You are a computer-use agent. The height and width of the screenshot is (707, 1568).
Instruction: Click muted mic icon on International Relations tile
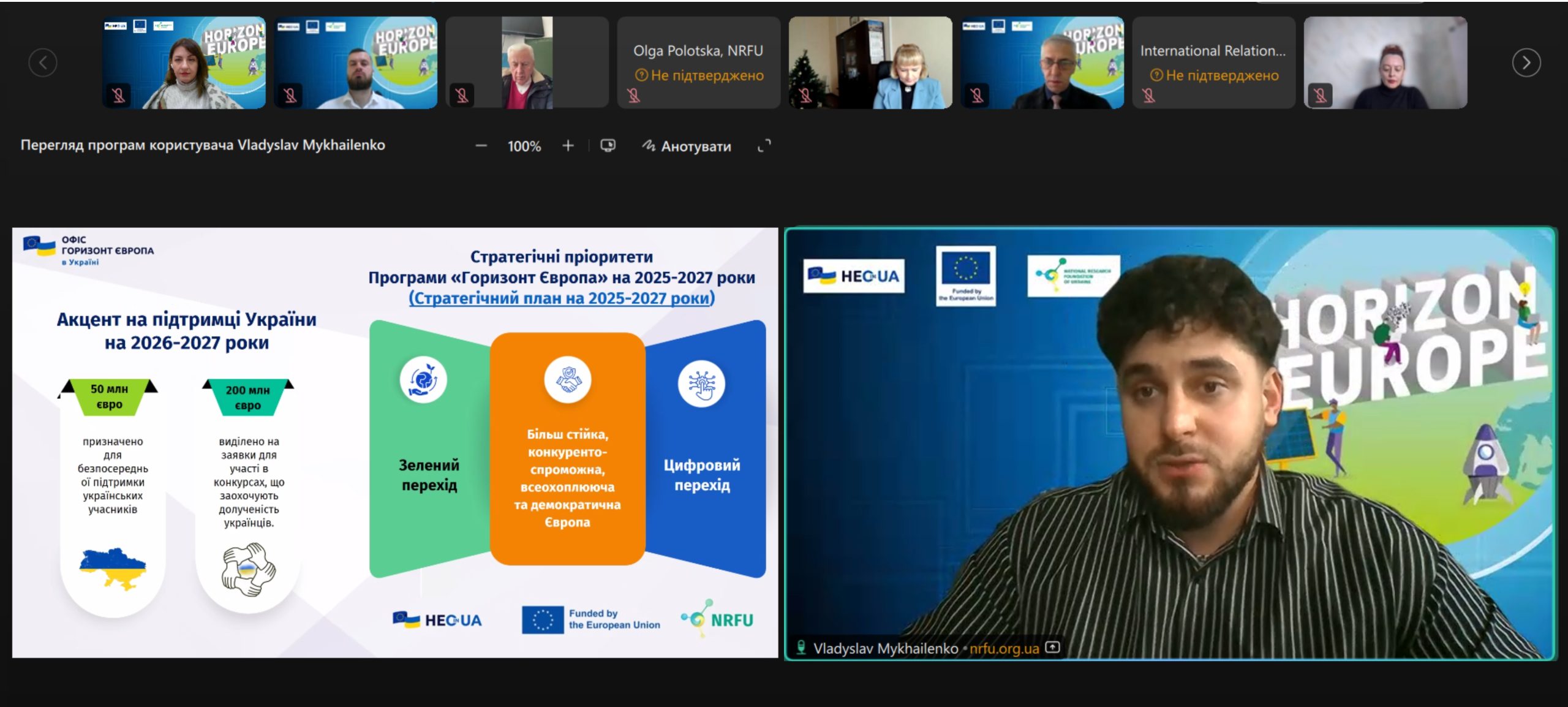1148,96
